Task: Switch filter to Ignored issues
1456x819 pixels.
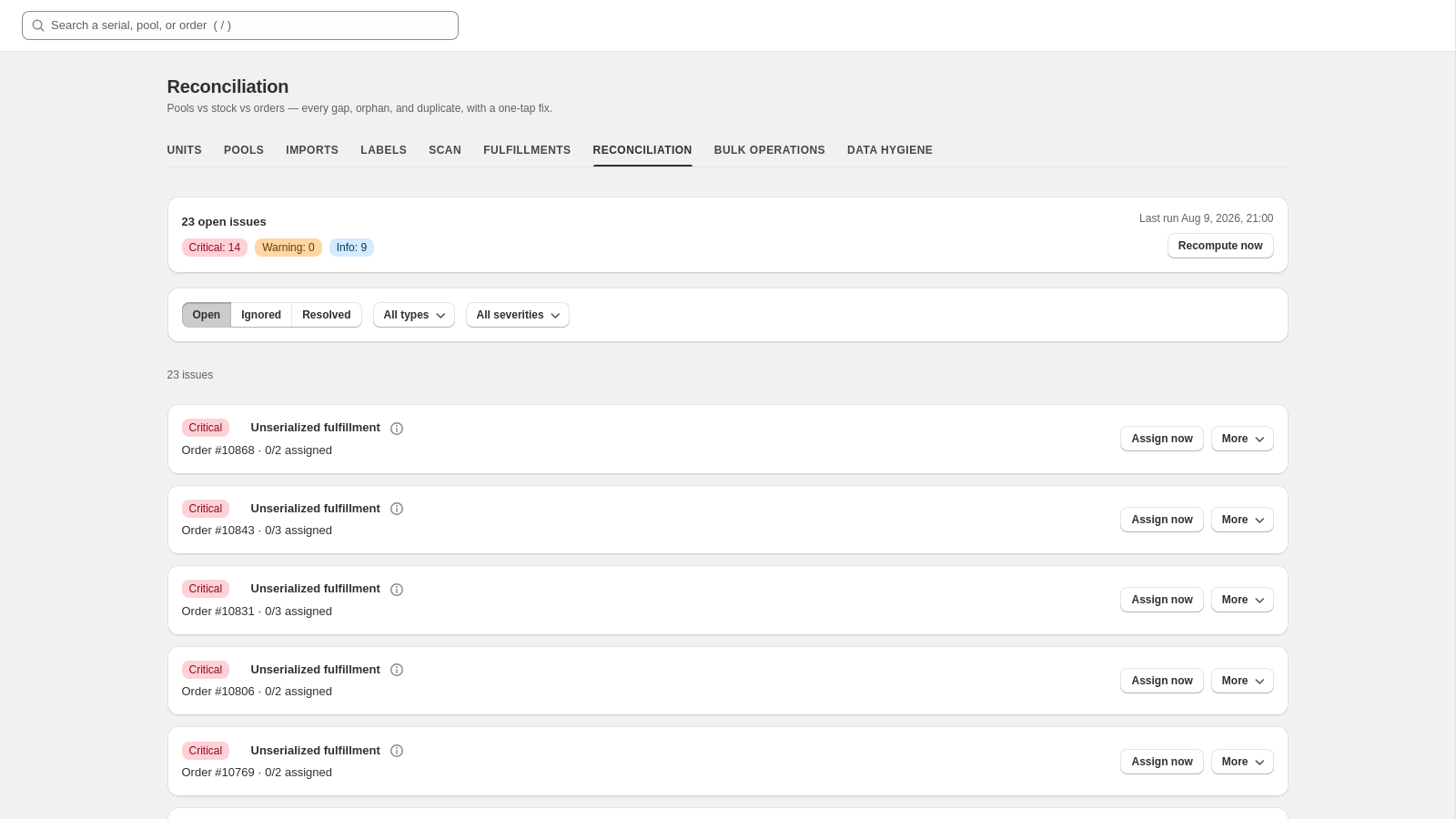Action: click(261, 315)
